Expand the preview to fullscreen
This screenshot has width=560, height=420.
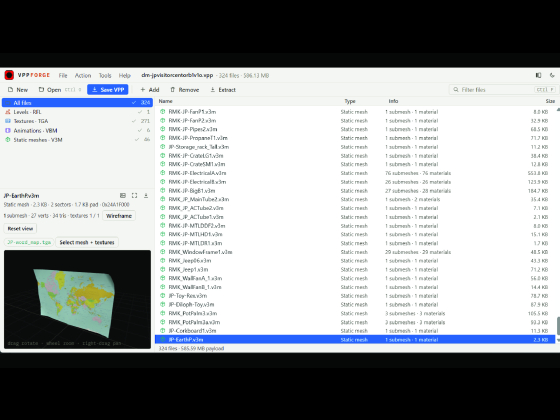(x=134, y=195)
